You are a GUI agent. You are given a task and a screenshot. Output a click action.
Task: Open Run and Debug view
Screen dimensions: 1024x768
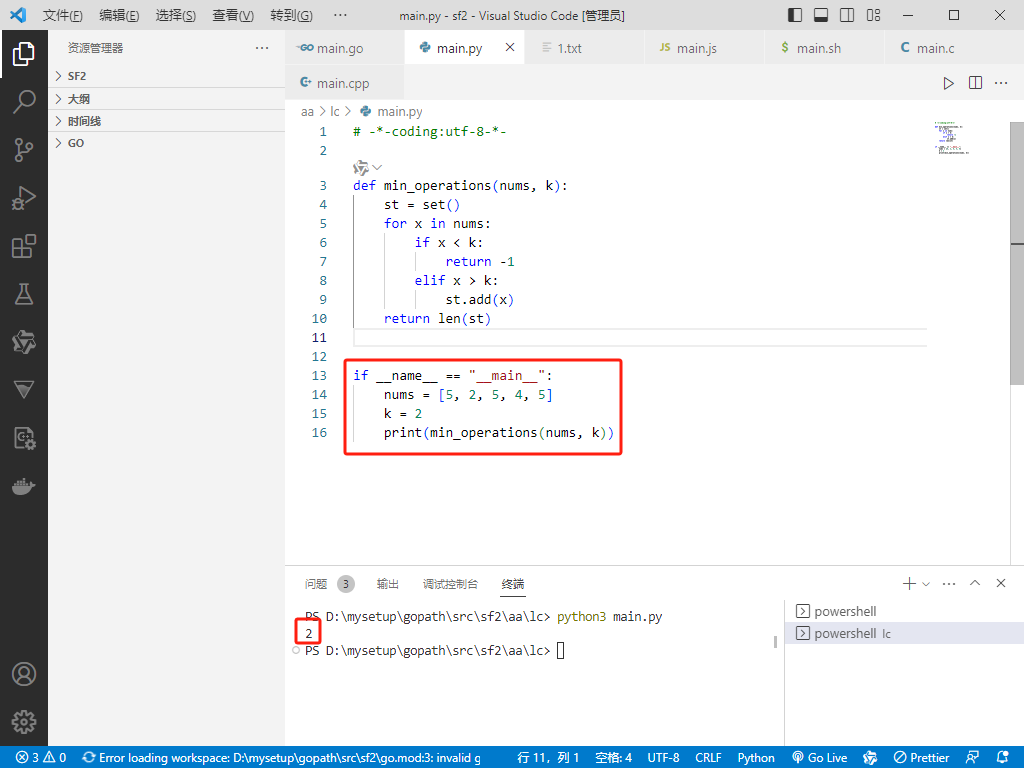24,198
